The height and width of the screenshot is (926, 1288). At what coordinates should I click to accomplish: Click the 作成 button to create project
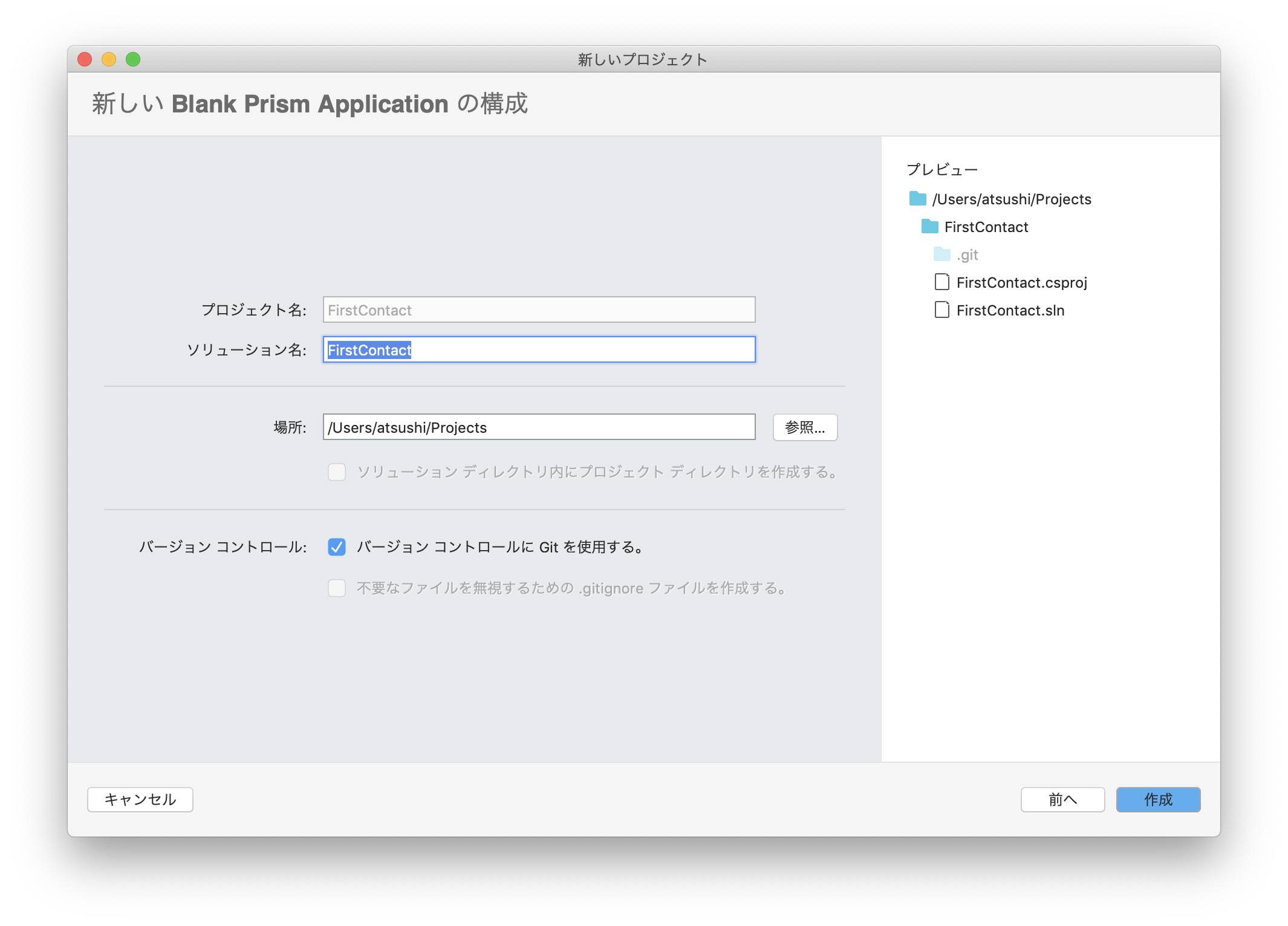(1157, 799)
